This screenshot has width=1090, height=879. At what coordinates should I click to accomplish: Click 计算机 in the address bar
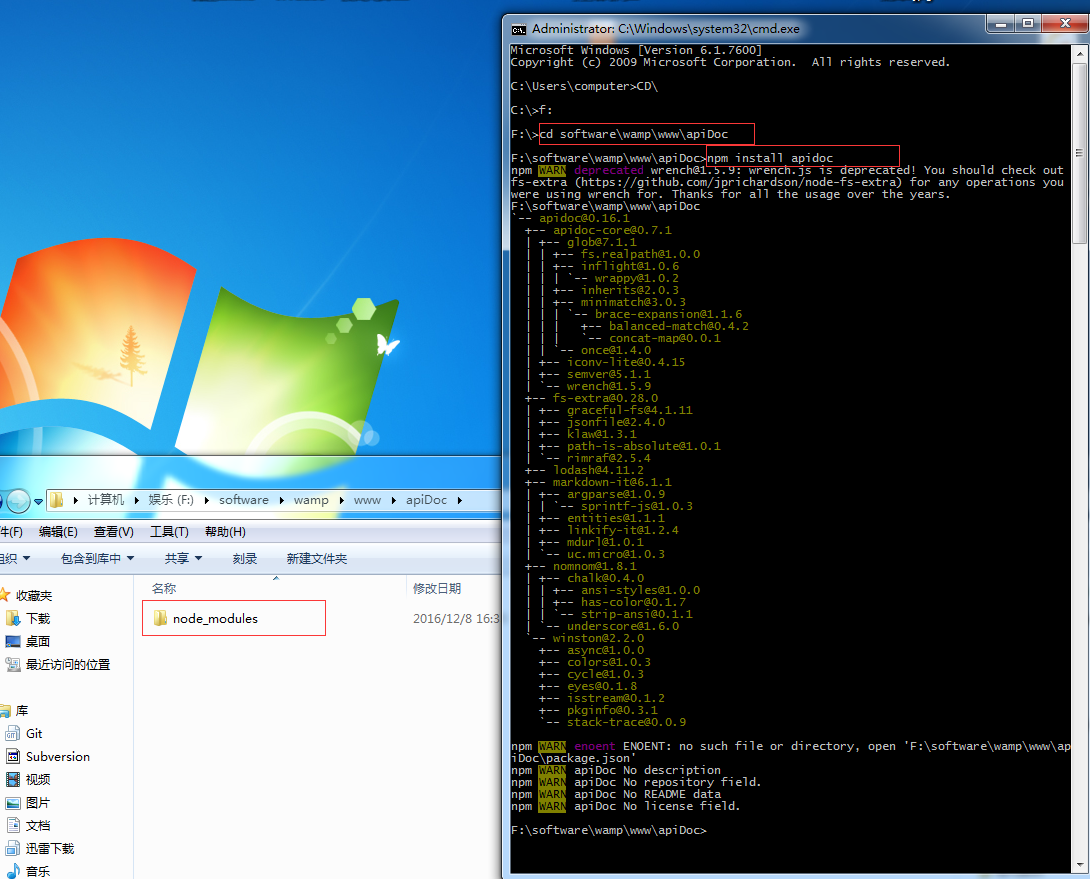coord(106,500)
